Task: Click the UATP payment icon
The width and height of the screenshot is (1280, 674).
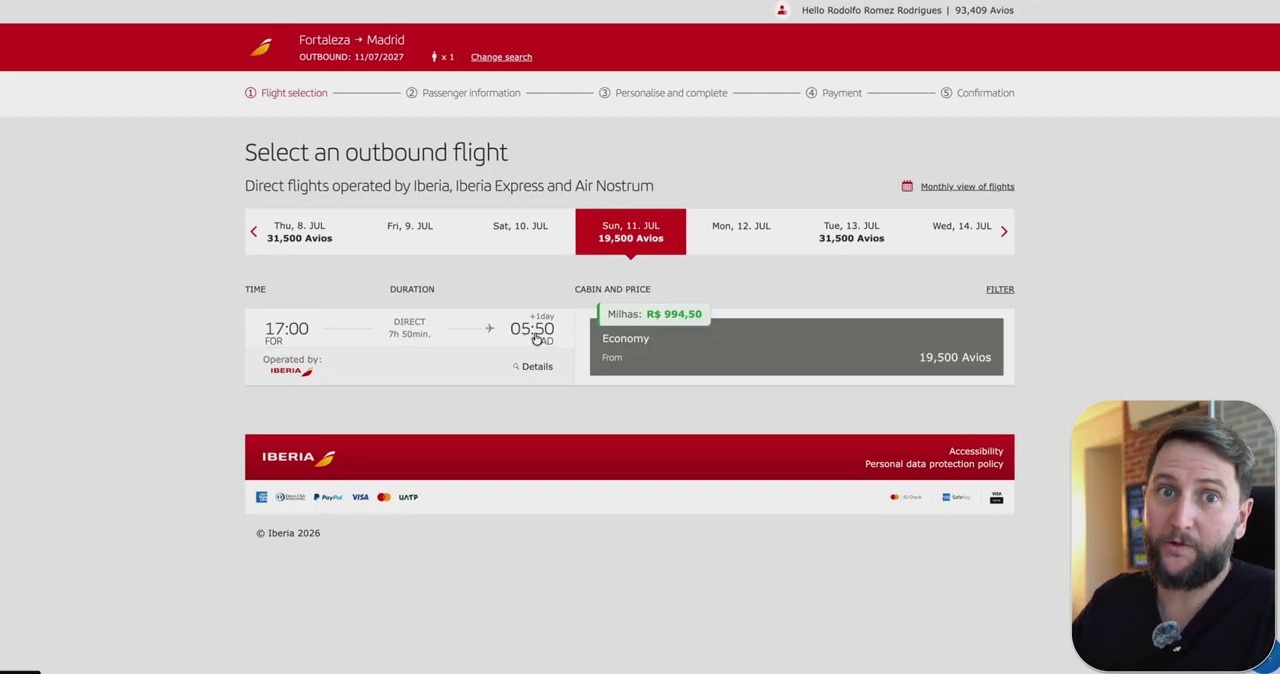Action: click(x=408, y=497)
